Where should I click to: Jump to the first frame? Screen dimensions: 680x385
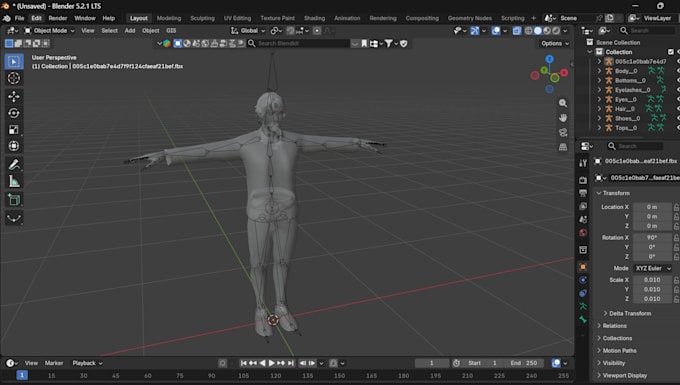coord(244,363)
